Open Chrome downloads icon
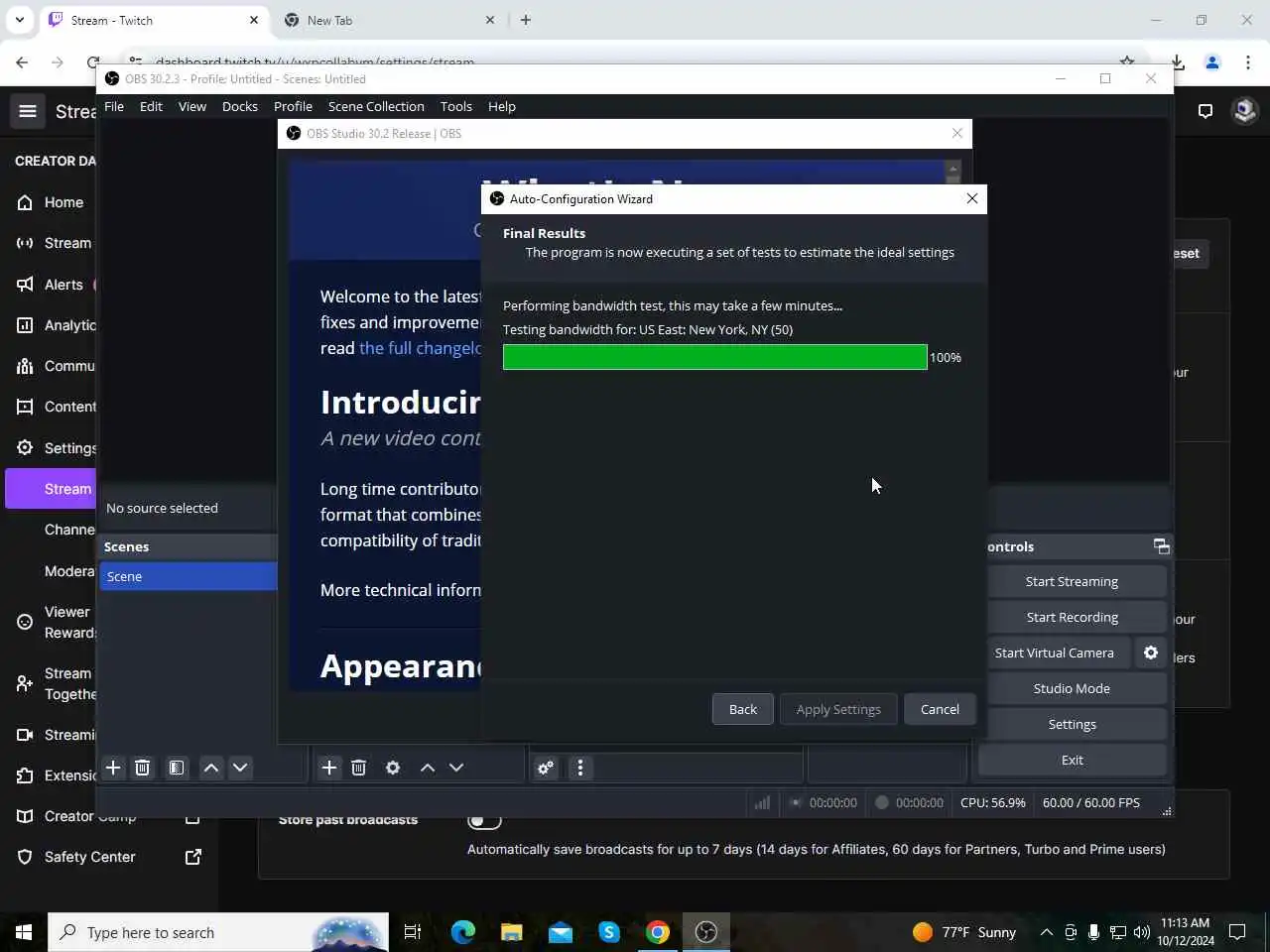1270x952 pixels. [x=1178, y=61]
